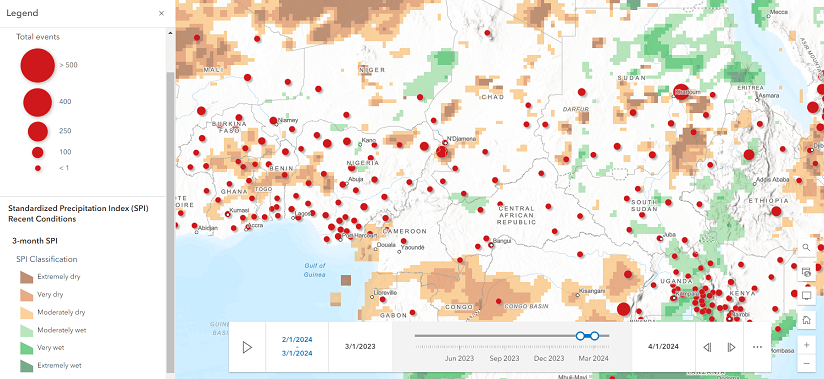Click the event marker at N'Djamena

[x=442, y=151]
